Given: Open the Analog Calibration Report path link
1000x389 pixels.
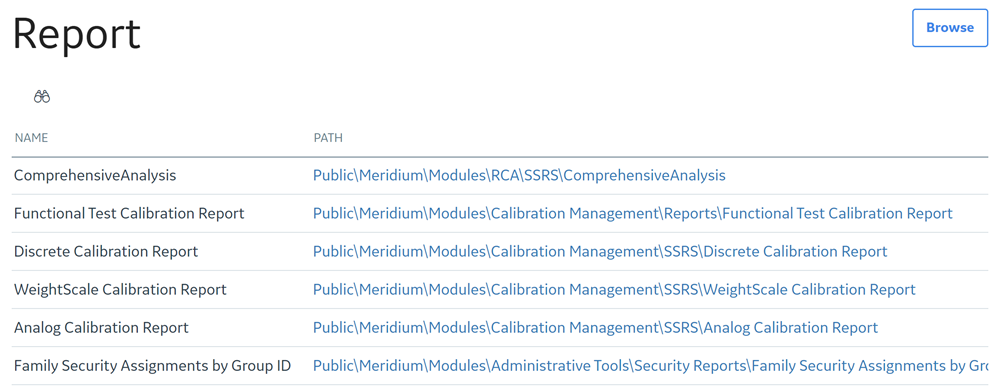Looking at the screenshot, I should [x=596, y=328].
